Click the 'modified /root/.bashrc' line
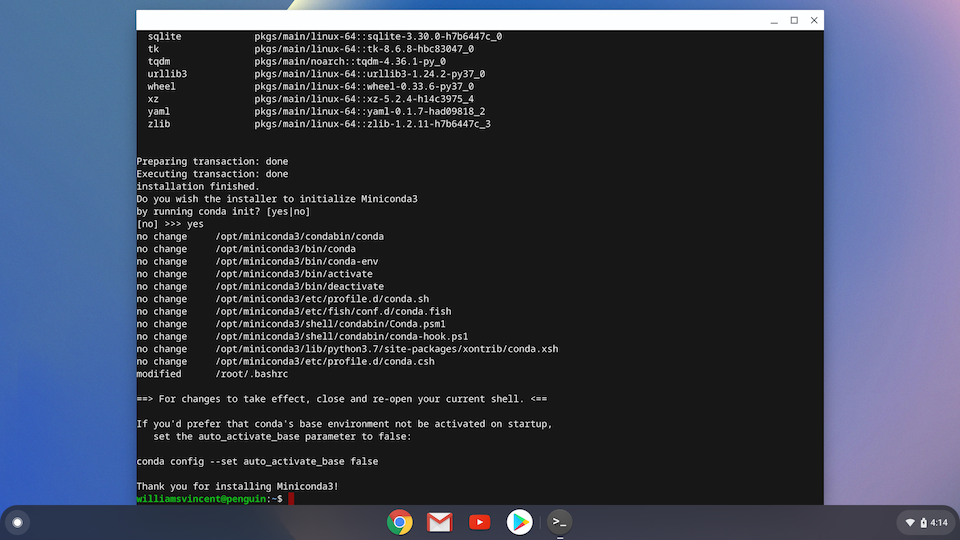This screenshot has width=960, height=540. coord(212,373)
